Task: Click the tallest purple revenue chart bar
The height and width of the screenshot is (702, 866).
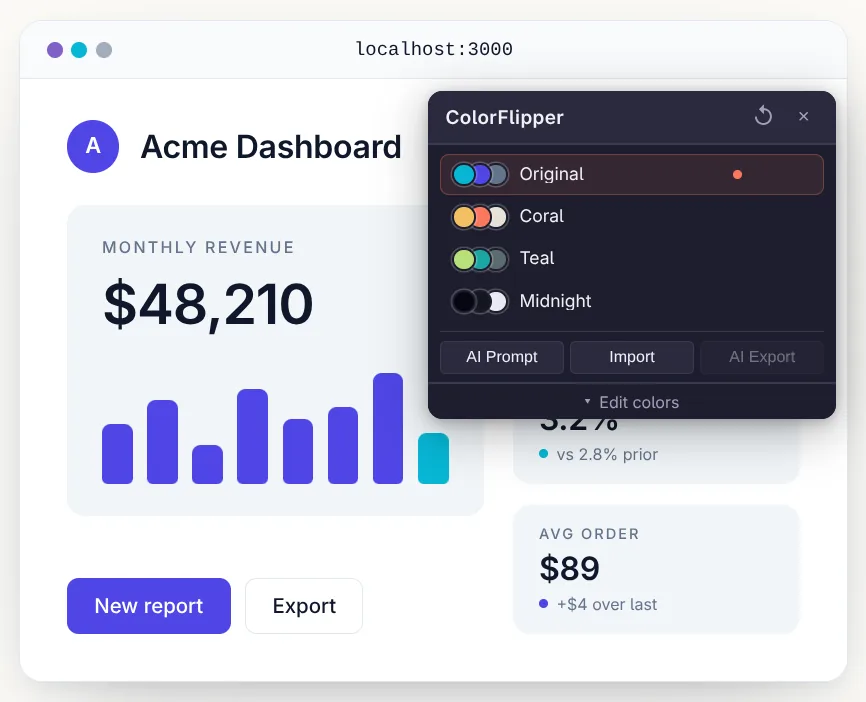Action: 388,429
